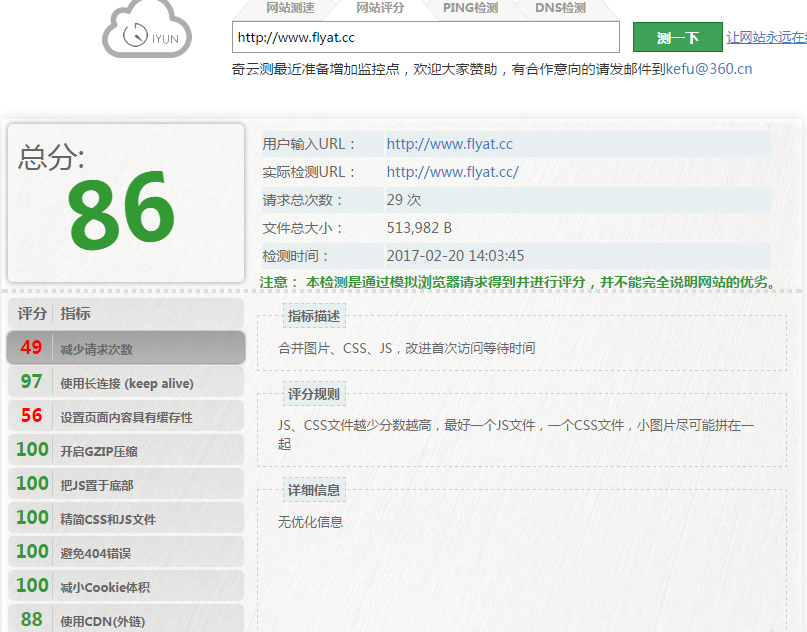Click the score 97 value
807x632 pixels.
(31, 381)
